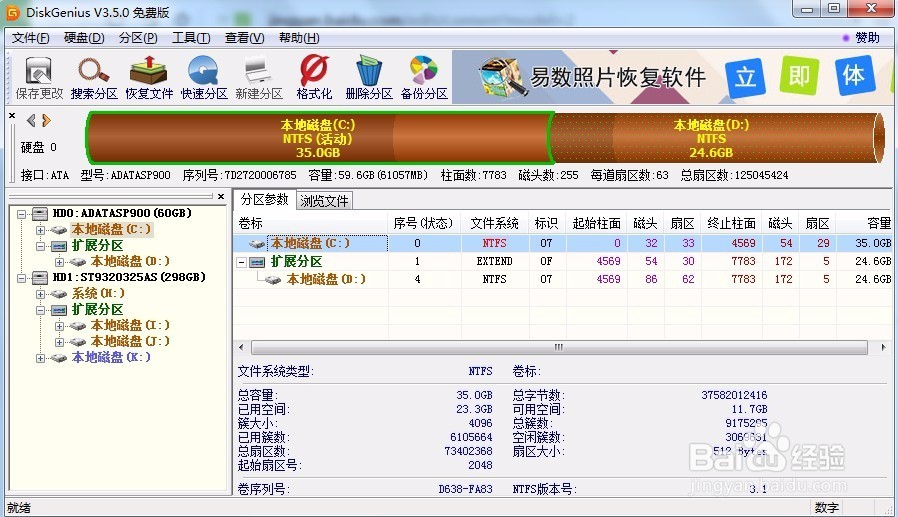This screenshot has width=898, height=517.
Task: Click drive icon beside 本地磁盘(K:) in tree
Action: point(58,358)
